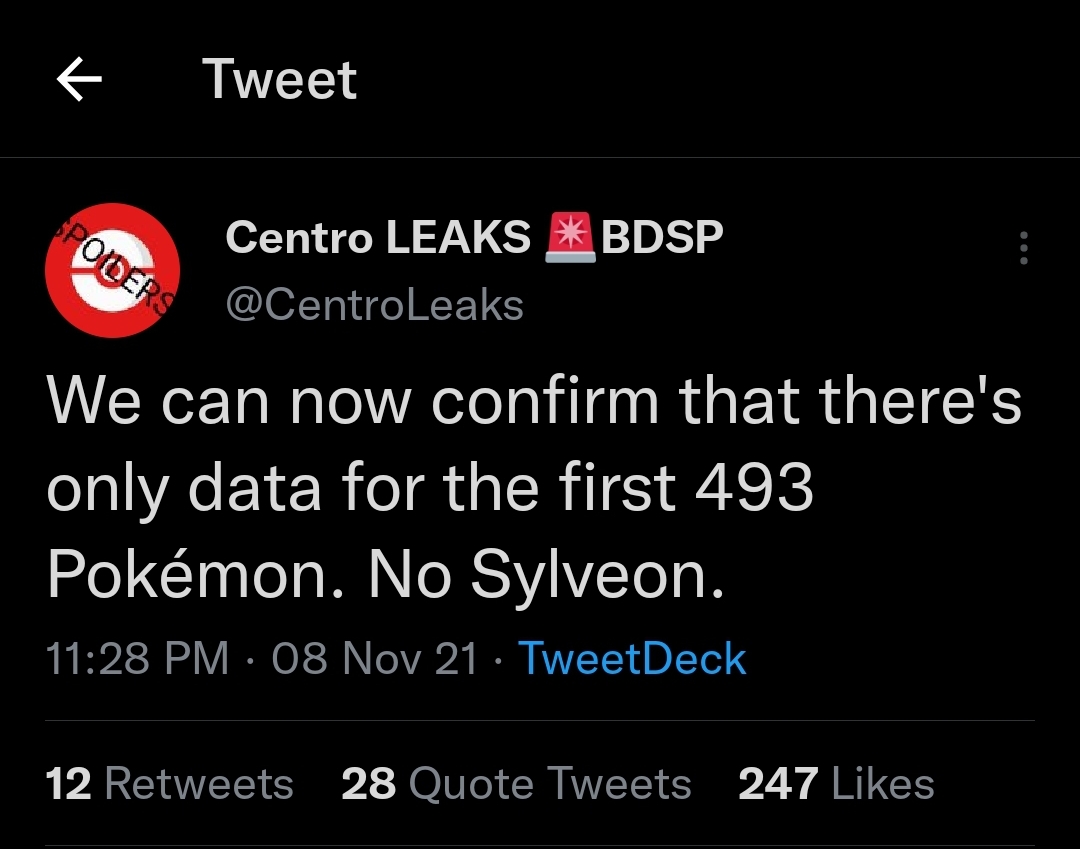Click the BDSP text in display name

[662, 238]
